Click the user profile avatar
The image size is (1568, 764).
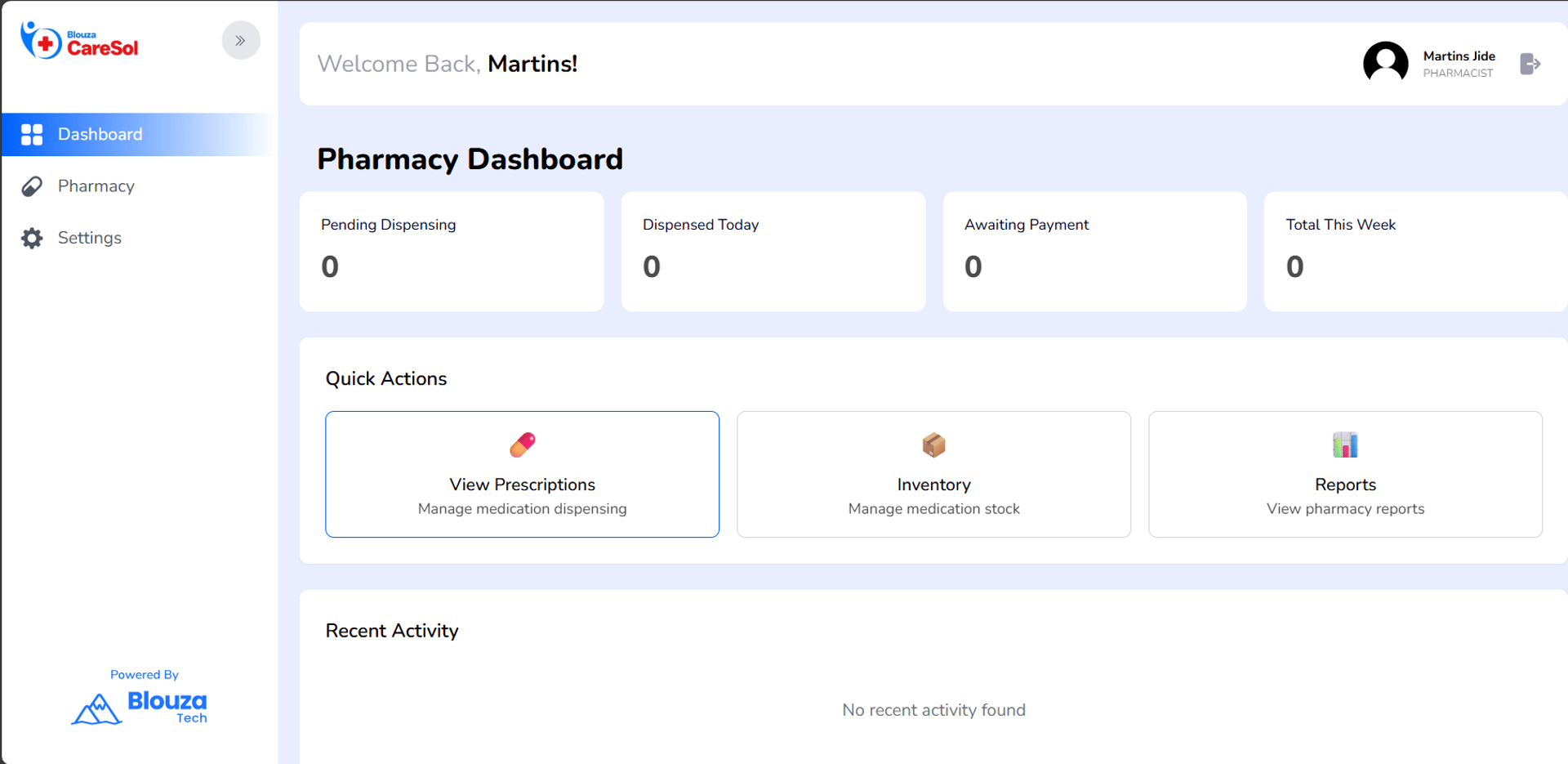coord(1385,63)
